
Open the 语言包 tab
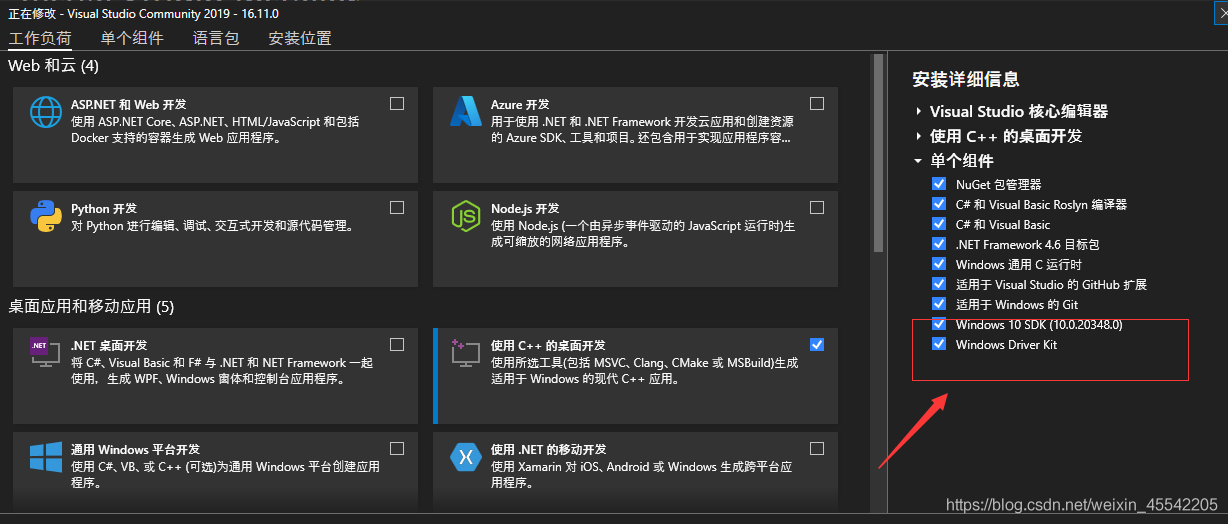click(216, 38)
